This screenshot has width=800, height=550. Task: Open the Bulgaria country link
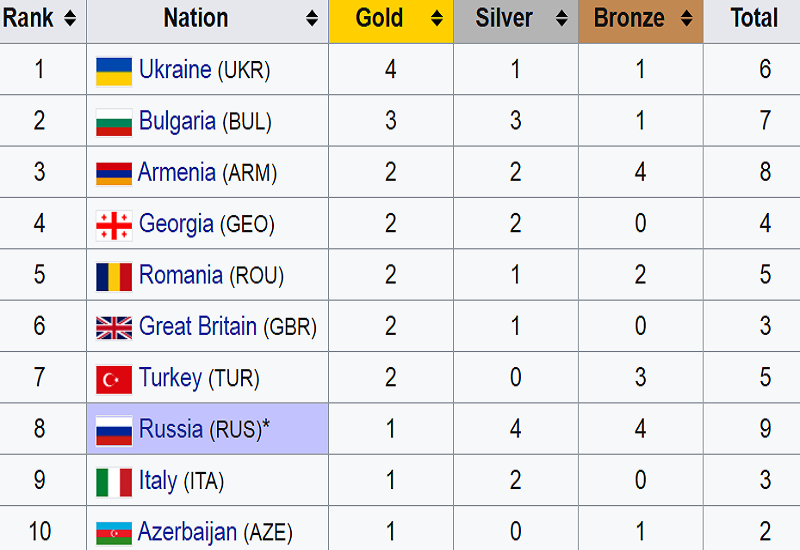(177, 121)
